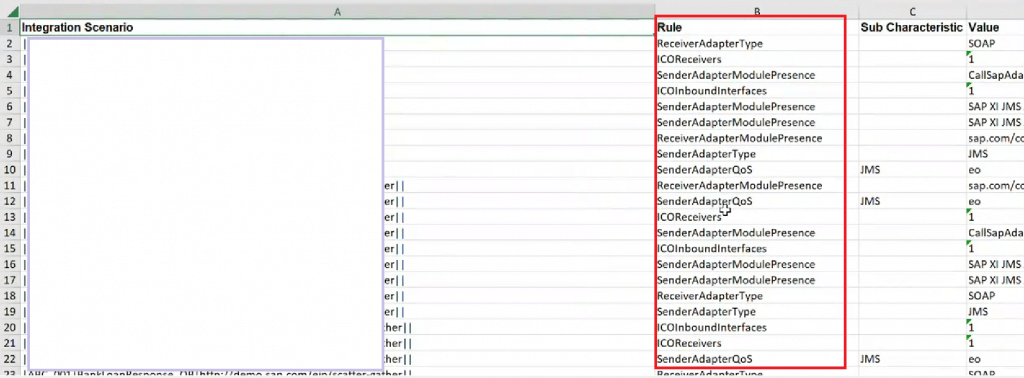Click value 'eo' in row 22

(x=975, y=359)
